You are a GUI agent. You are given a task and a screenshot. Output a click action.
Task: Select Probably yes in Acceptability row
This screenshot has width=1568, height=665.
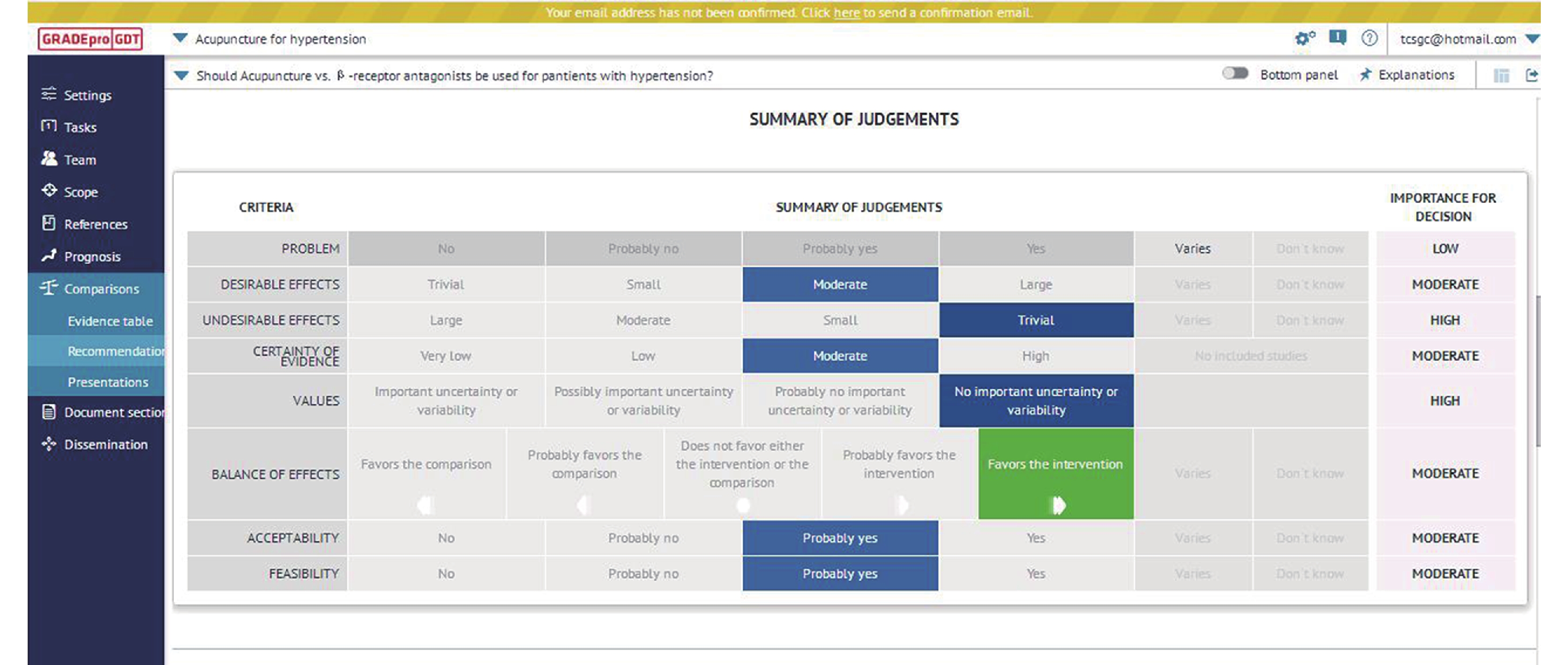tap(840, 538)
